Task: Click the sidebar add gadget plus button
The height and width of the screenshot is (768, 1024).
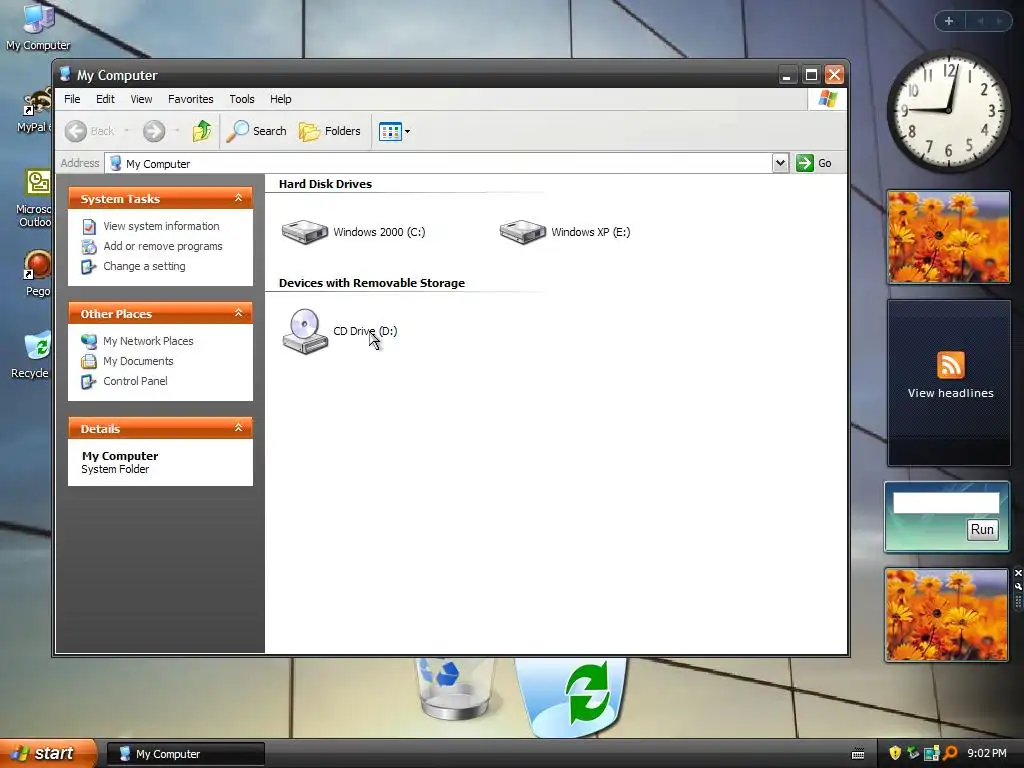Action: click(949, 21)
